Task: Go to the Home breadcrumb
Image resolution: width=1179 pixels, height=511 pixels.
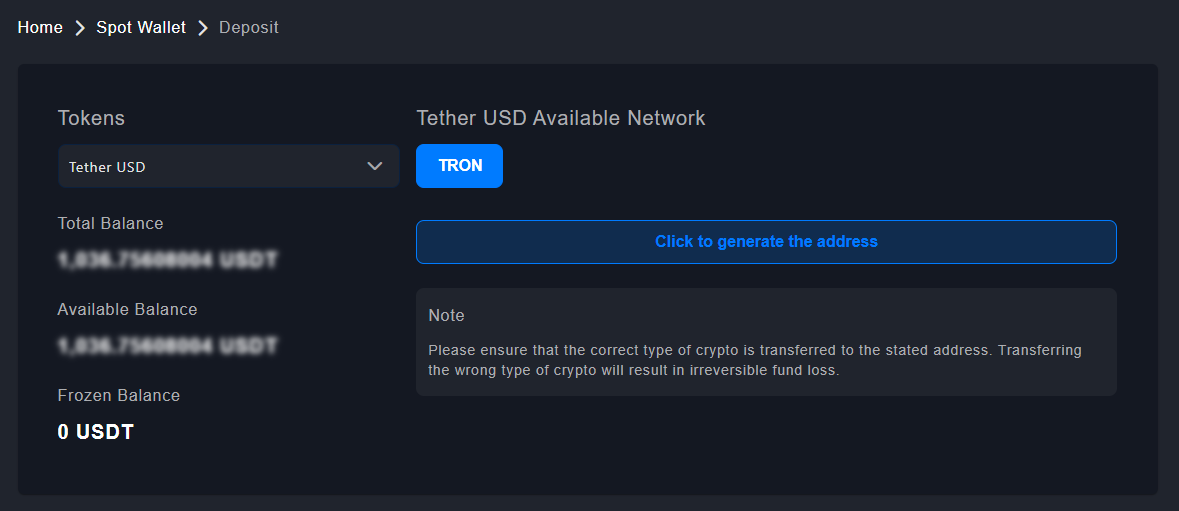Action: tap(40, 28)
